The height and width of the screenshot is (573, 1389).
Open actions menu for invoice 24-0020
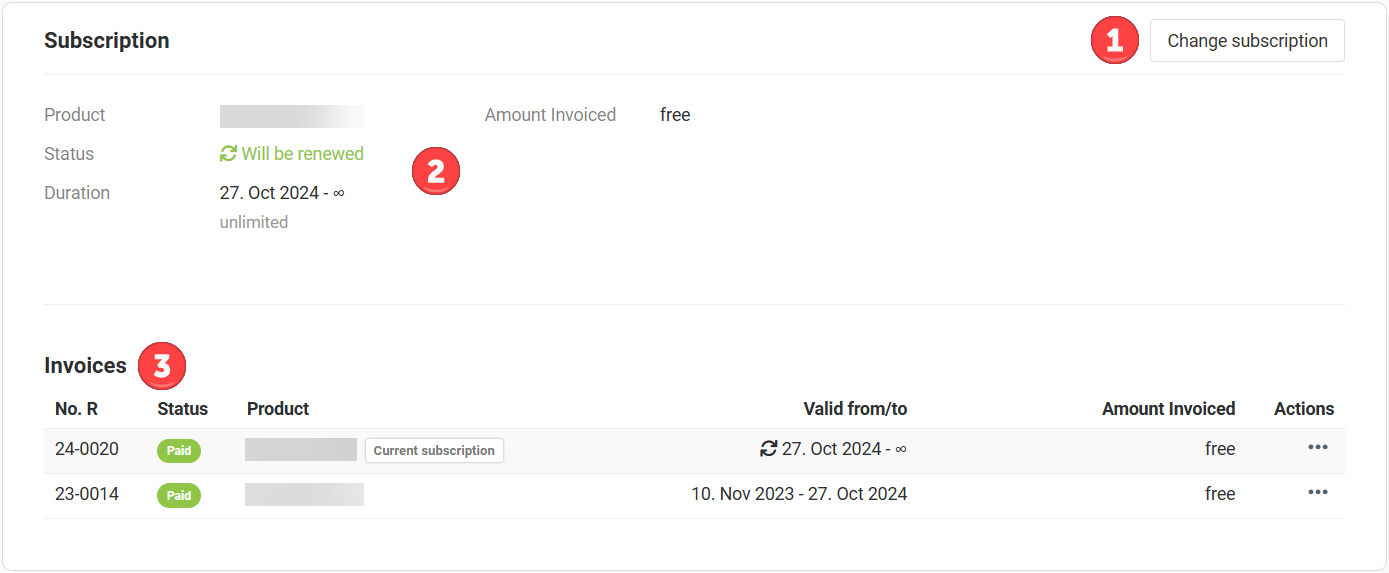(1318, 447)
